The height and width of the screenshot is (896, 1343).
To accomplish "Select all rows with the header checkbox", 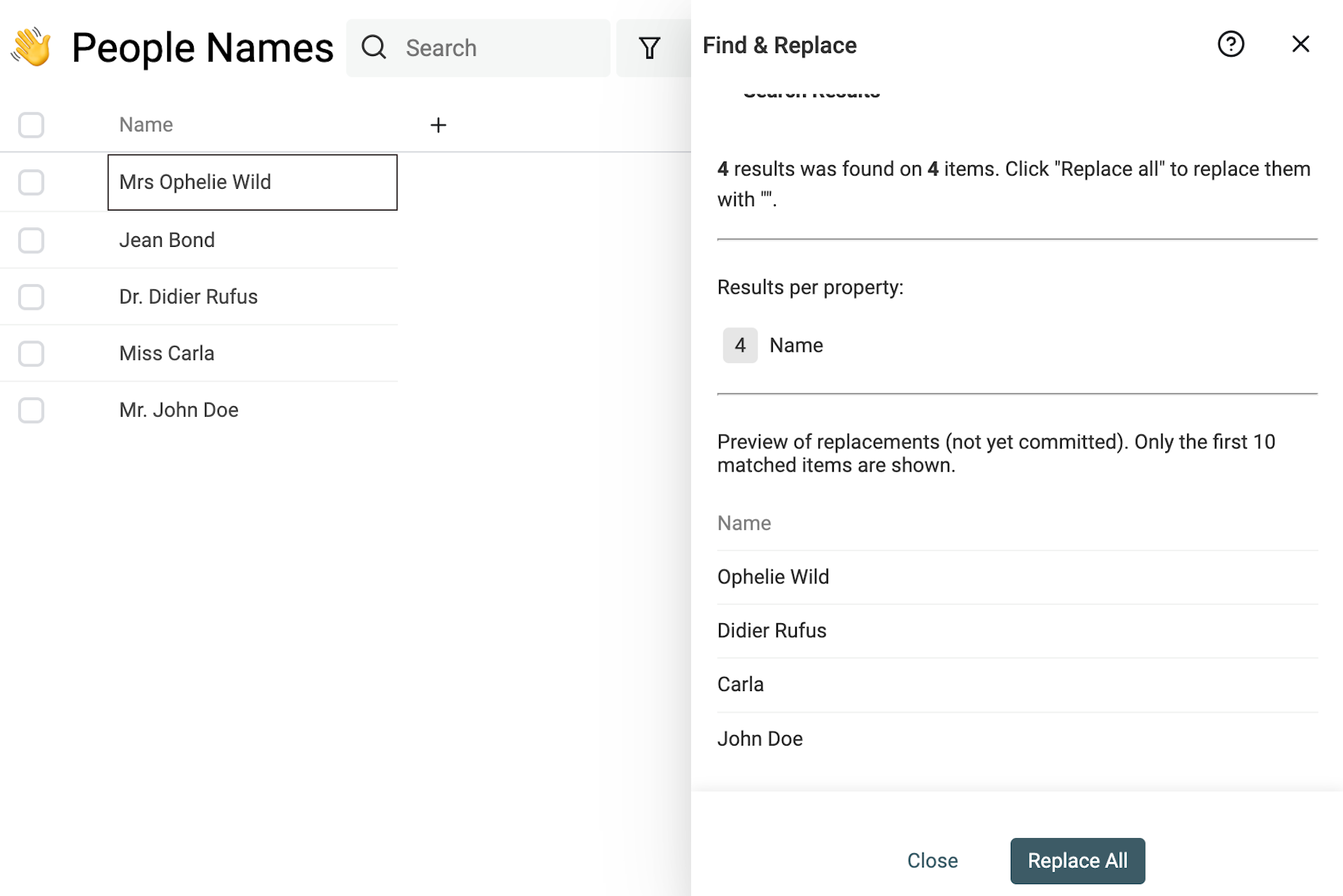I will 31,125.
